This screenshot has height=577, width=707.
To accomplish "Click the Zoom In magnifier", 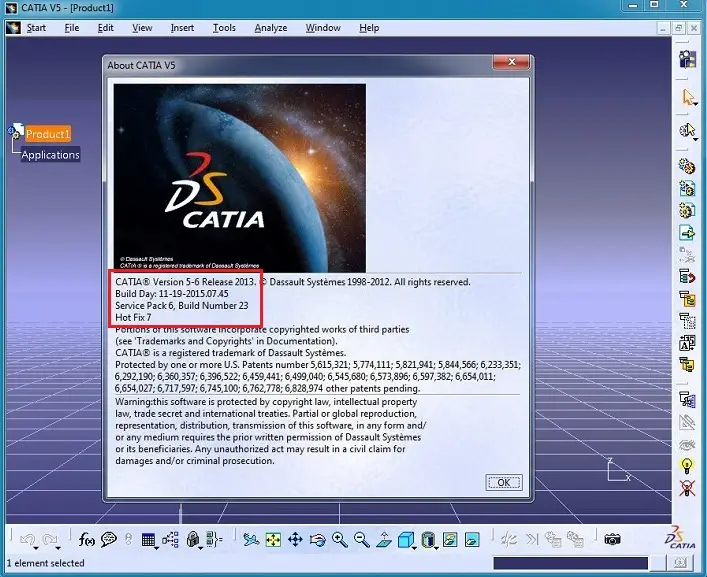I will tap(340, 539).
